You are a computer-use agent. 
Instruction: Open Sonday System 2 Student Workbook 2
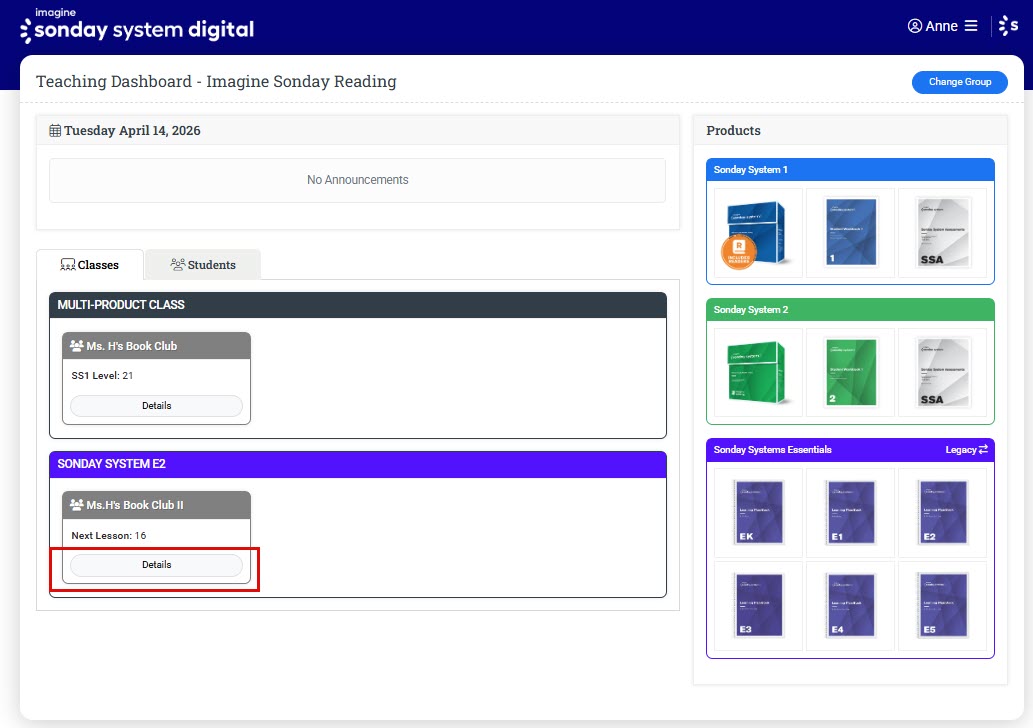(x=850, y=372)
